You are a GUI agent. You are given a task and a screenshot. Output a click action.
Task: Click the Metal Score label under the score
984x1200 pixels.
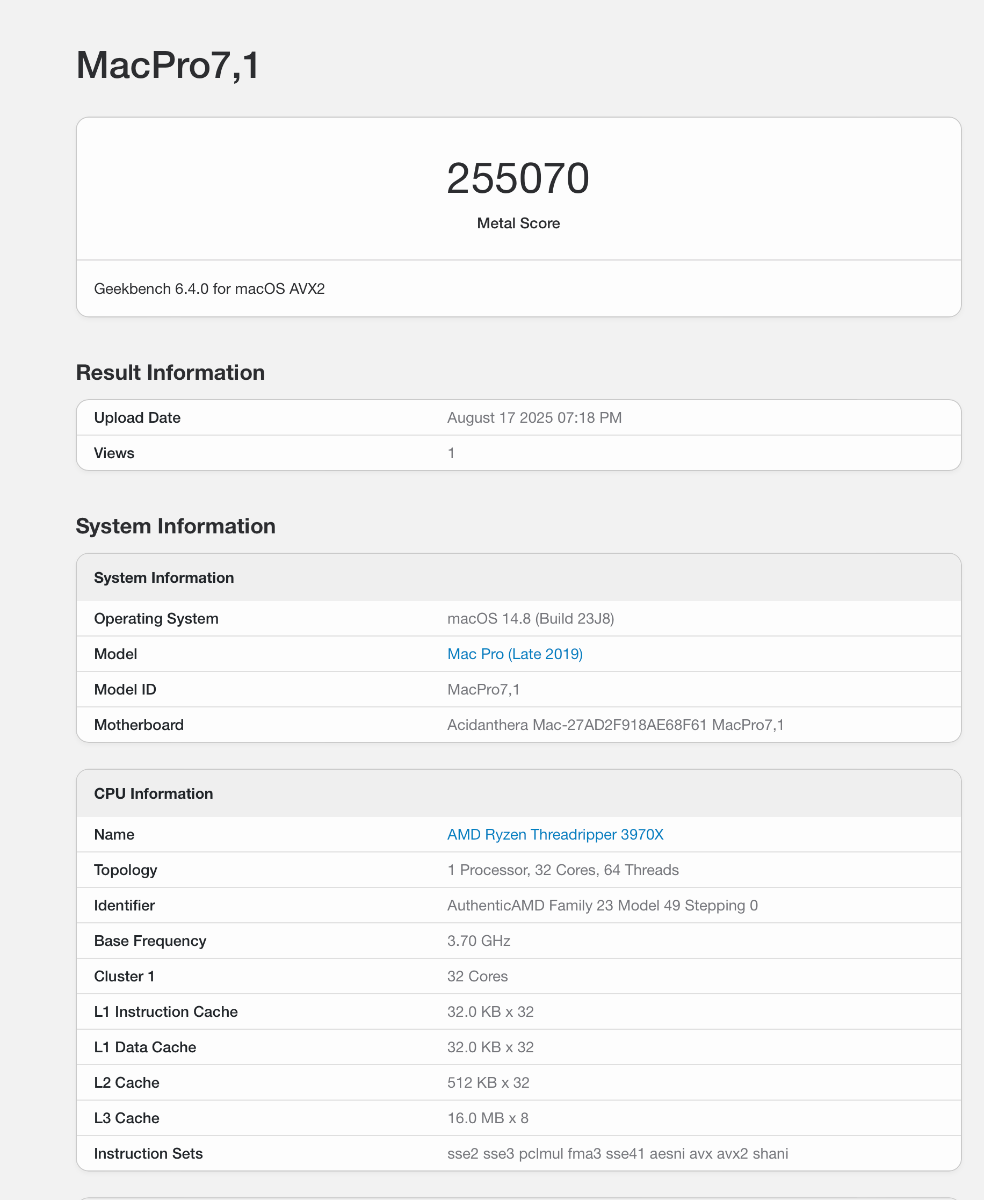pos(518,223)
